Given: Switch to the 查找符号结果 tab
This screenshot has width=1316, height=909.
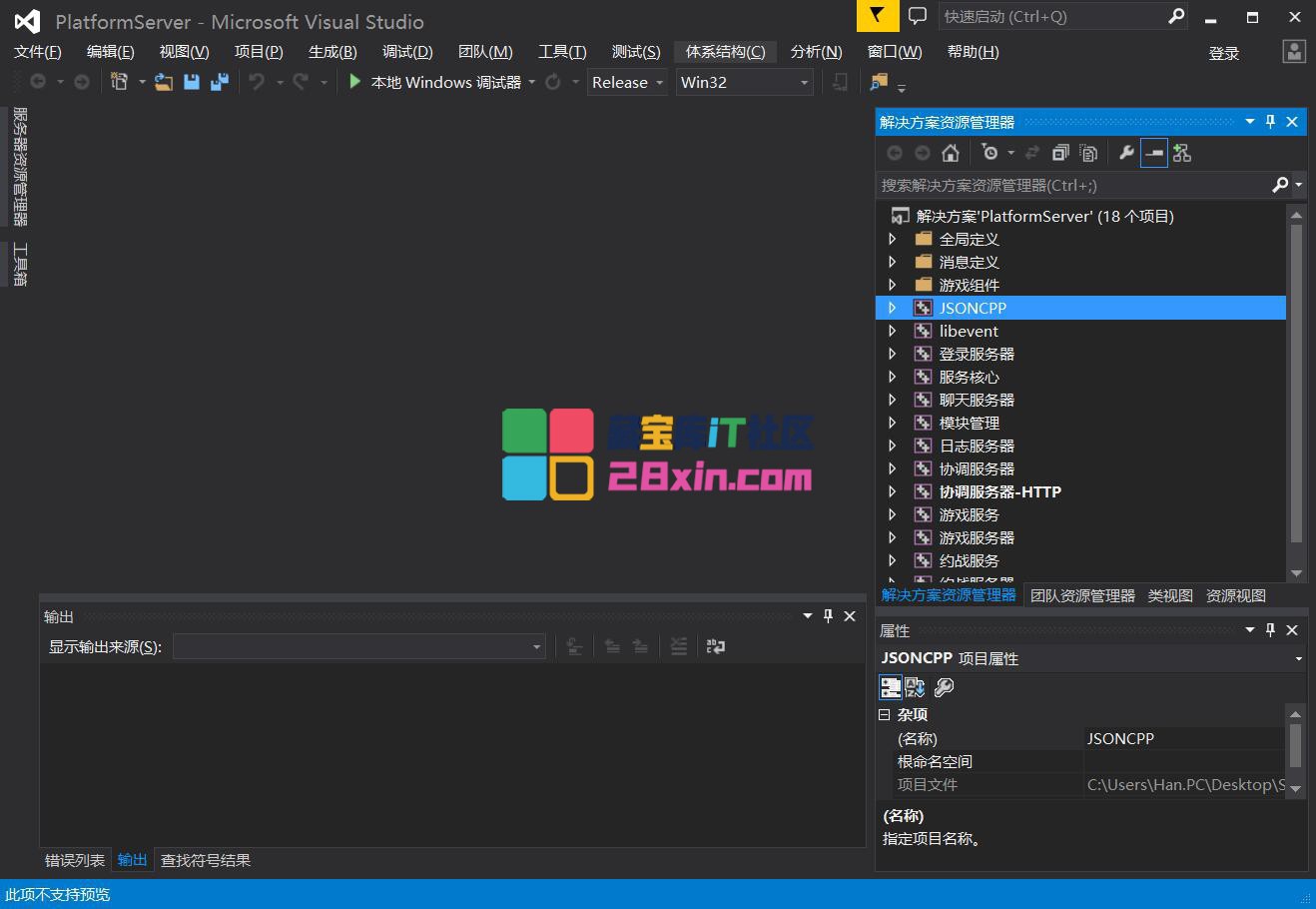Looking at the screenshot, I should (206, 860).
